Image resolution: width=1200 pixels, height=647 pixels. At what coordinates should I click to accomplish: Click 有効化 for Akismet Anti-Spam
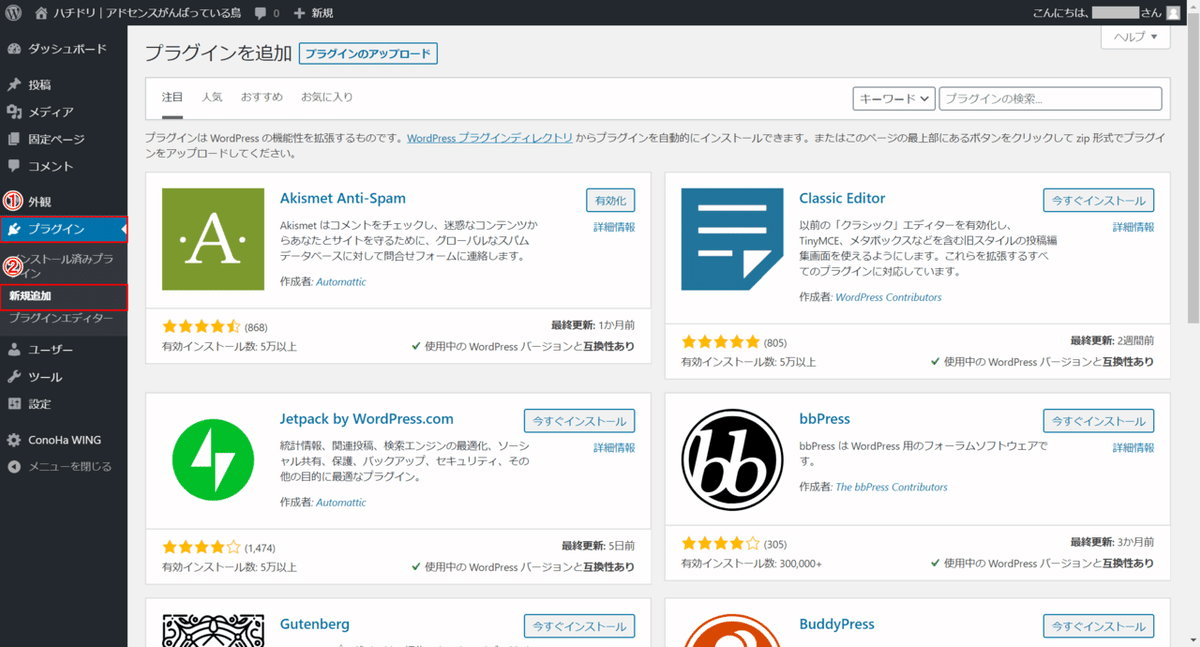(x=610, y=200)
